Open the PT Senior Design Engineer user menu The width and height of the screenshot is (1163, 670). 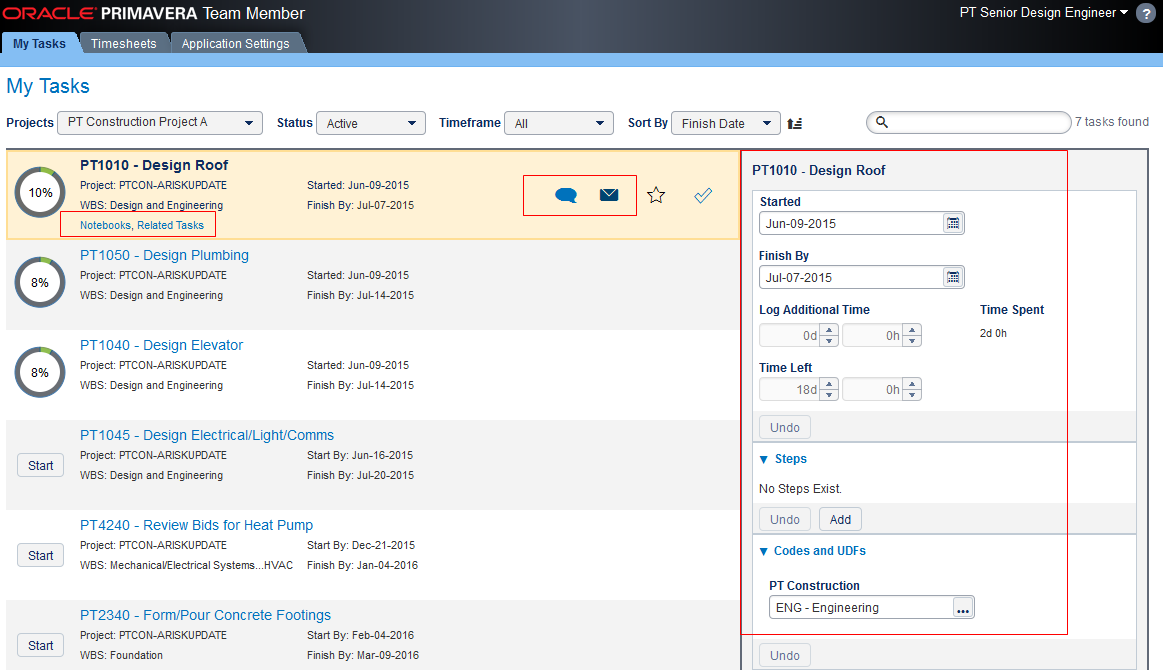tap(1044, 13)
